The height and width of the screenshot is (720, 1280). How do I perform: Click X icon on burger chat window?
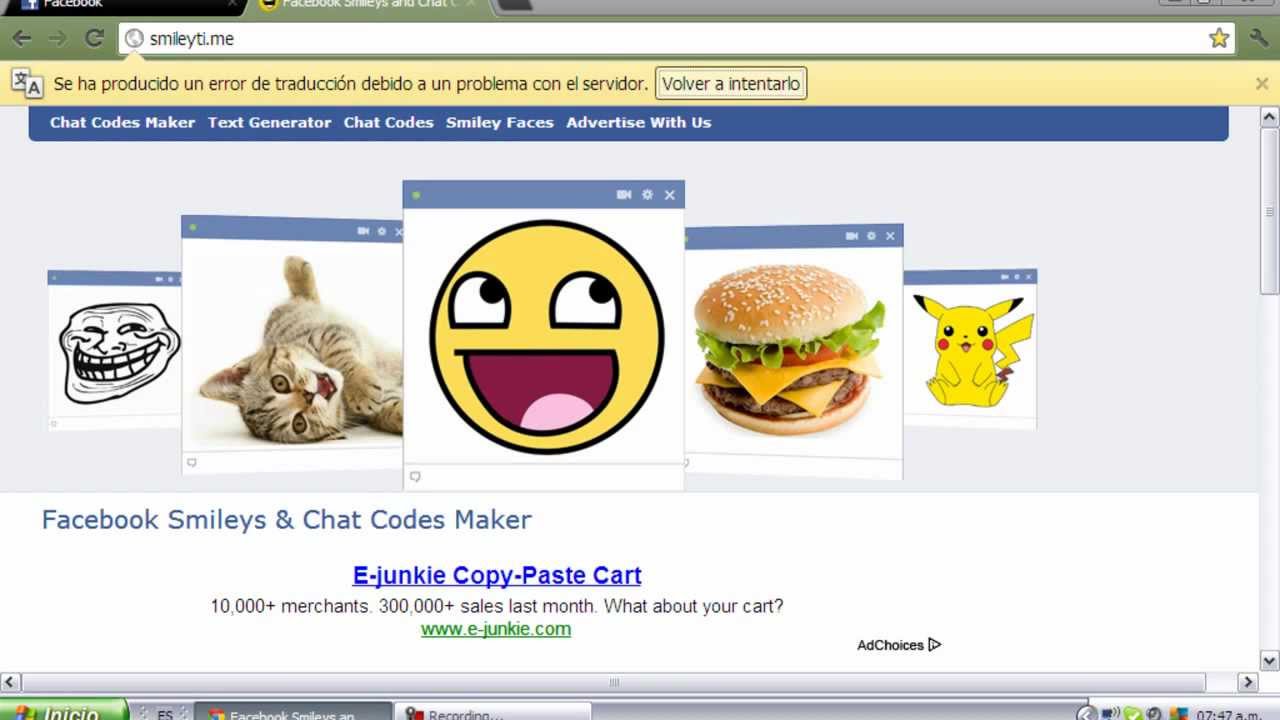[x=890, y=236]
